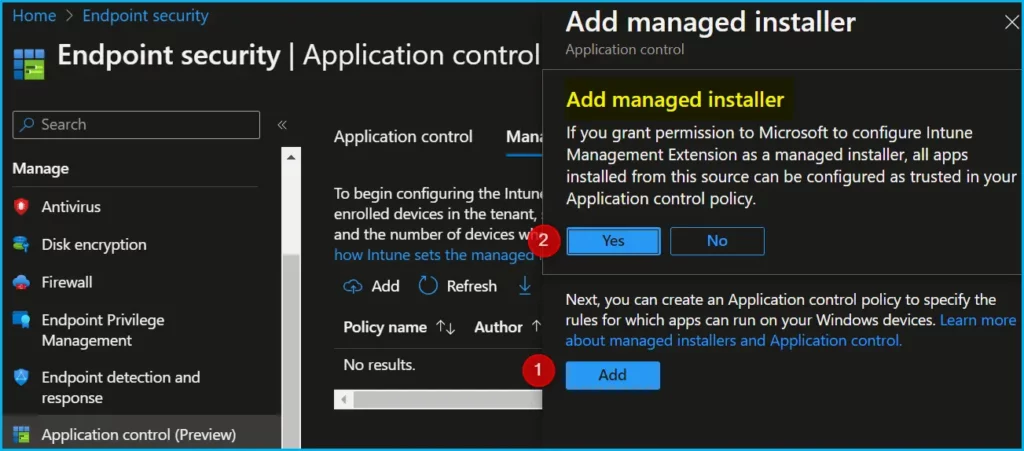Click the Endpoint Privilege Management icon

coord(22,320)
